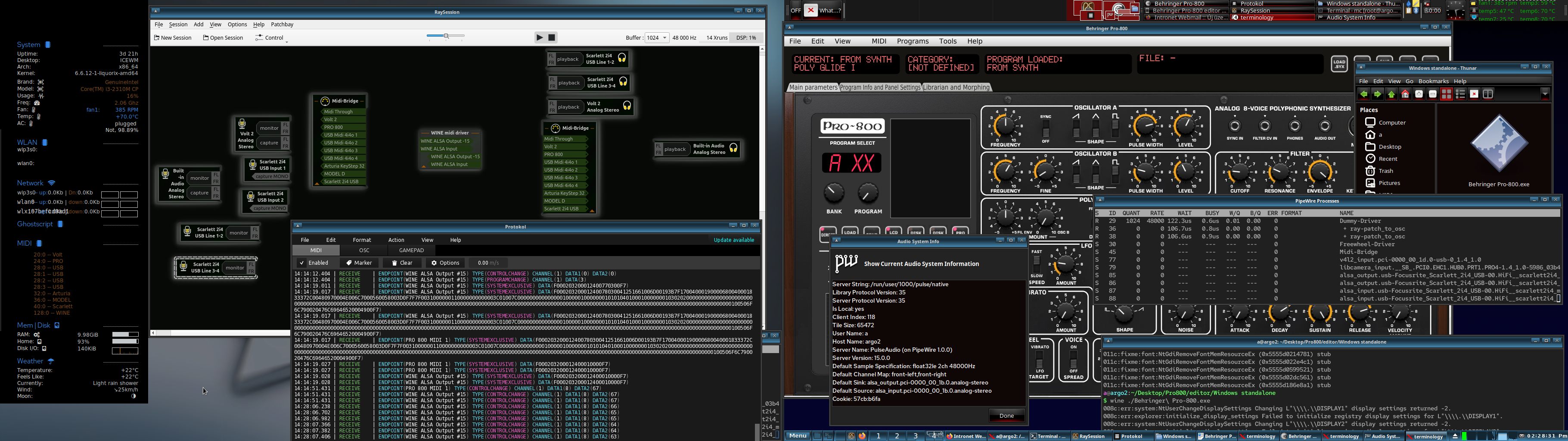Open Bookmarks menu in Thunar
The width and height of the screenshot is (1568, 441).
1433,81
